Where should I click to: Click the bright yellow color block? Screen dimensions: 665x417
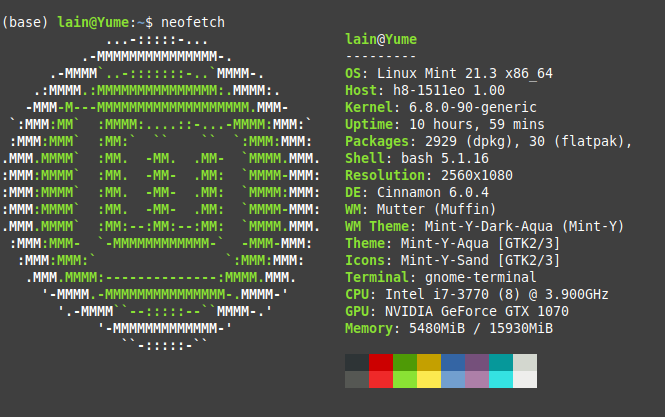(429, 380)
